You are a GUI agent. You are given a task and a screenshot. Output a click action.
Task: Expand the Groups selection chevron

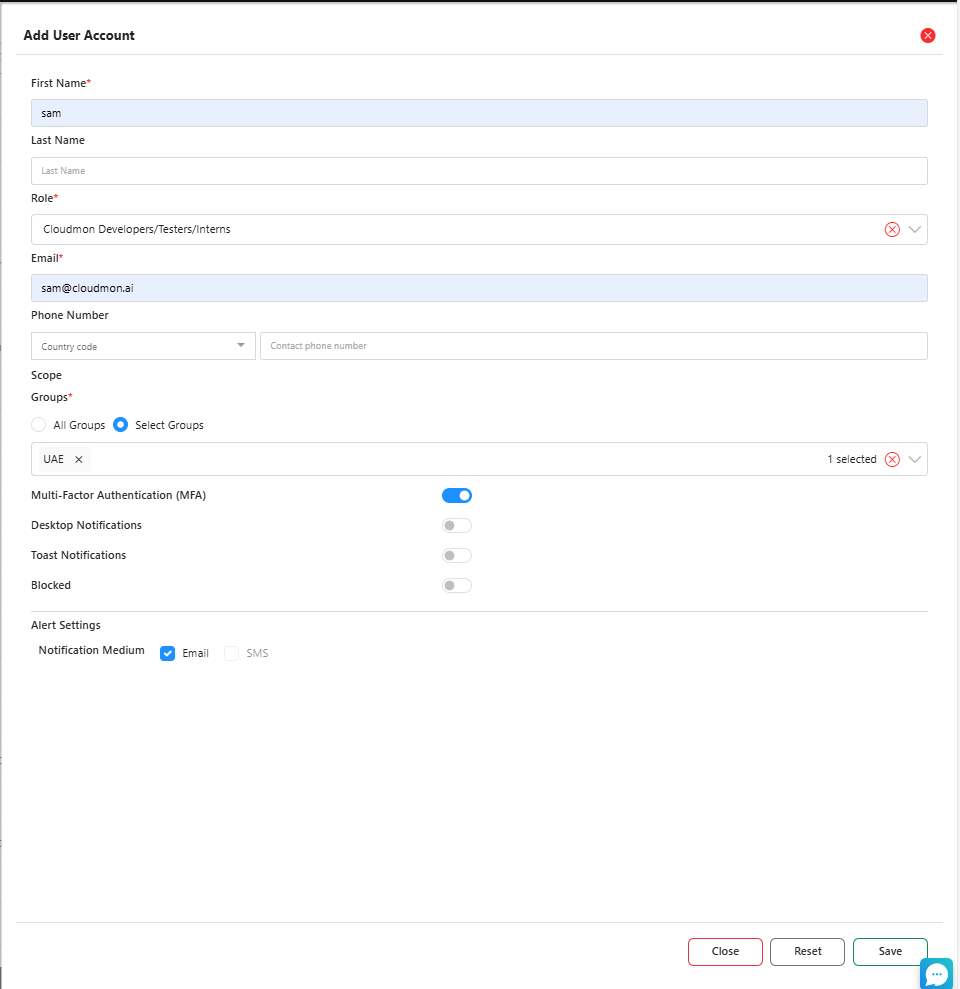[915, 459]
